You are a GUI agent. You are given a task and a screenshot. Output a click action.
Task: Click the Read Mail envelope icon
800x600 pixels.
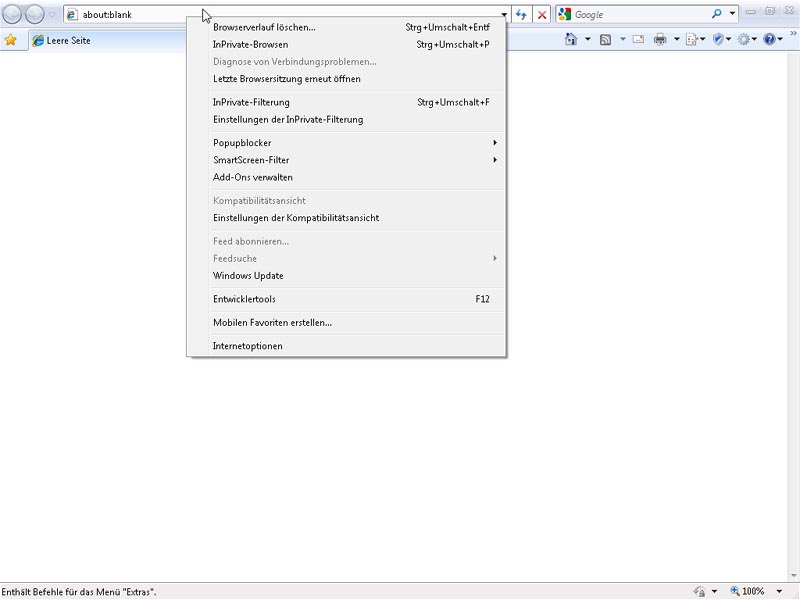638,40
